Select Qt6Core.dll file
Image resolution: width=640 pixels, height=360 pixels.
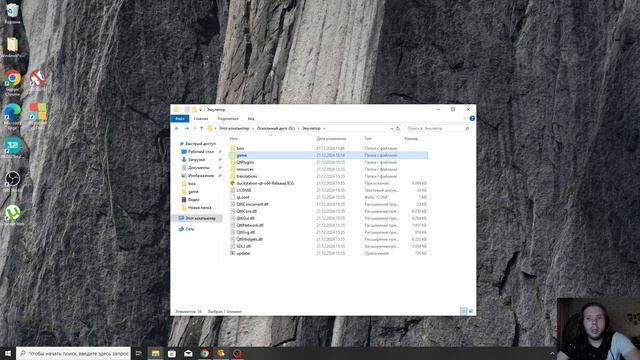pyautogui.click(x=246, y=211)
